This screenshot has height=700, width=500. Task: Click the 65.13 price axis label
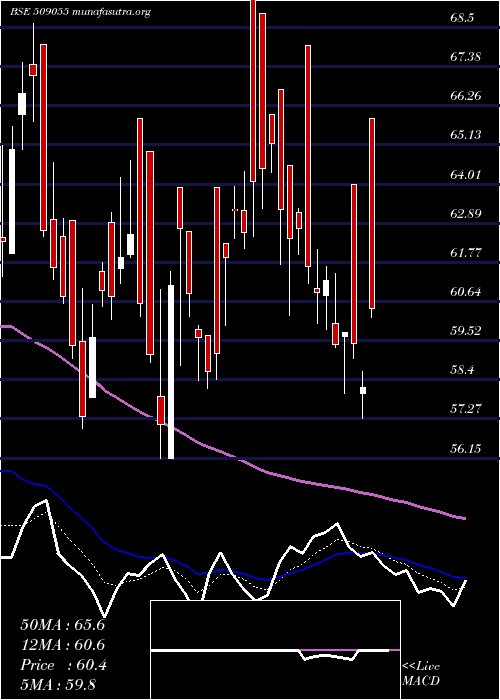click(x=466, y=134)
